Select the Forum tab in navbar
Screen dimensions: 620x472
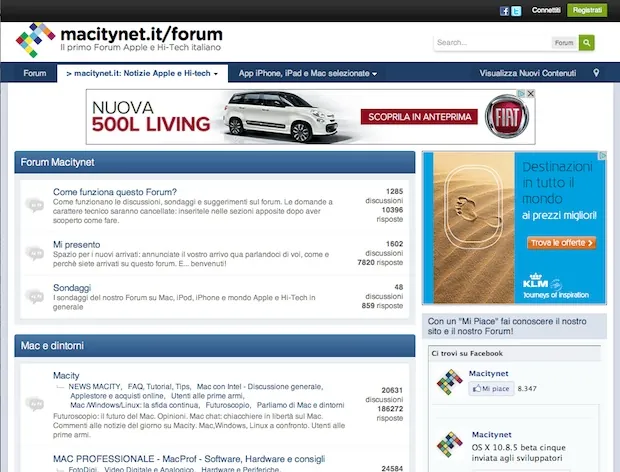[x=35, y=73]
